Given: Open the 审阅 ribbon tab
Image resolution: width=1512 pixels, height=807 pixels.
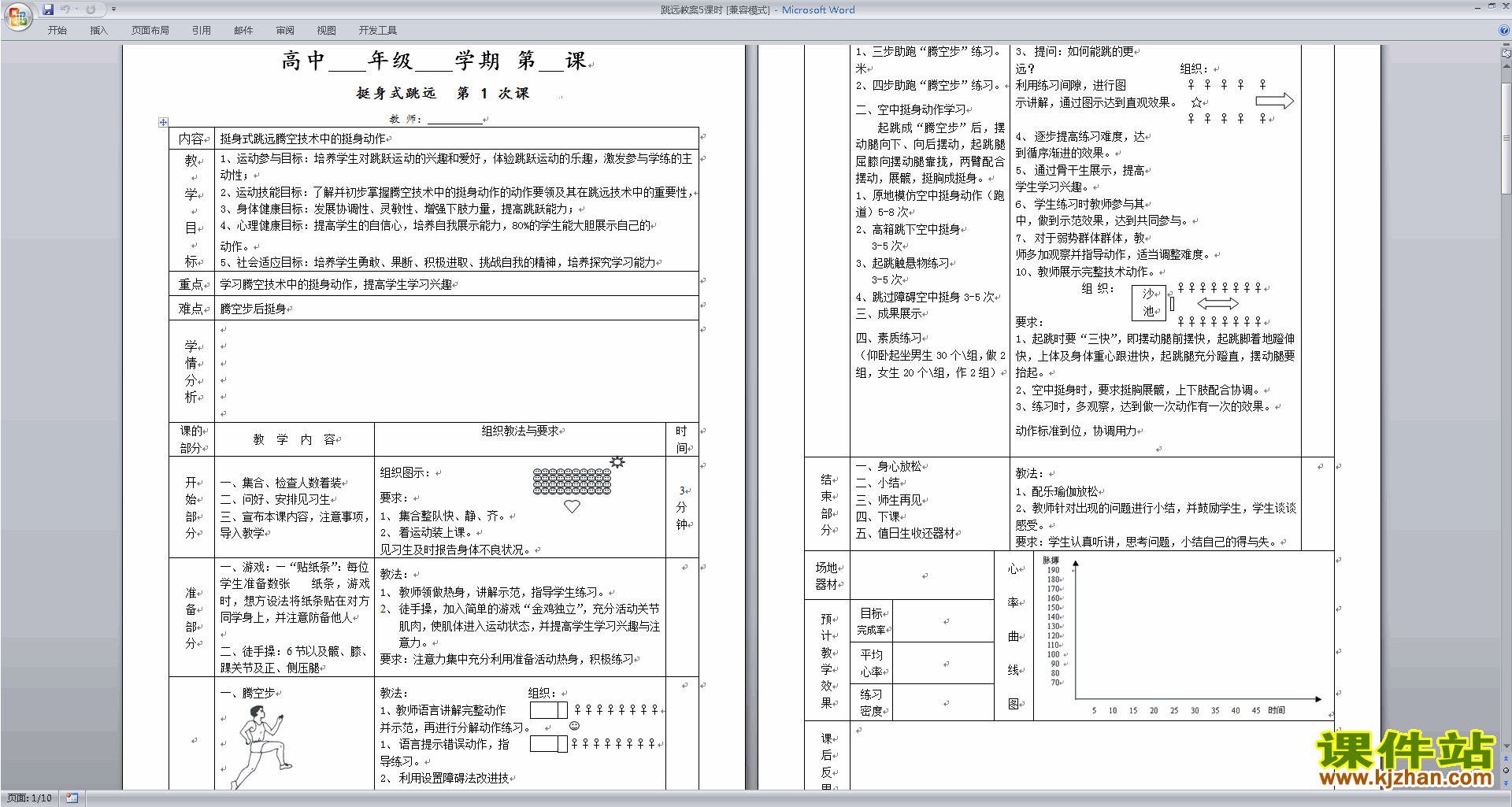Looking at the screenshot, I should click(285, 30).
